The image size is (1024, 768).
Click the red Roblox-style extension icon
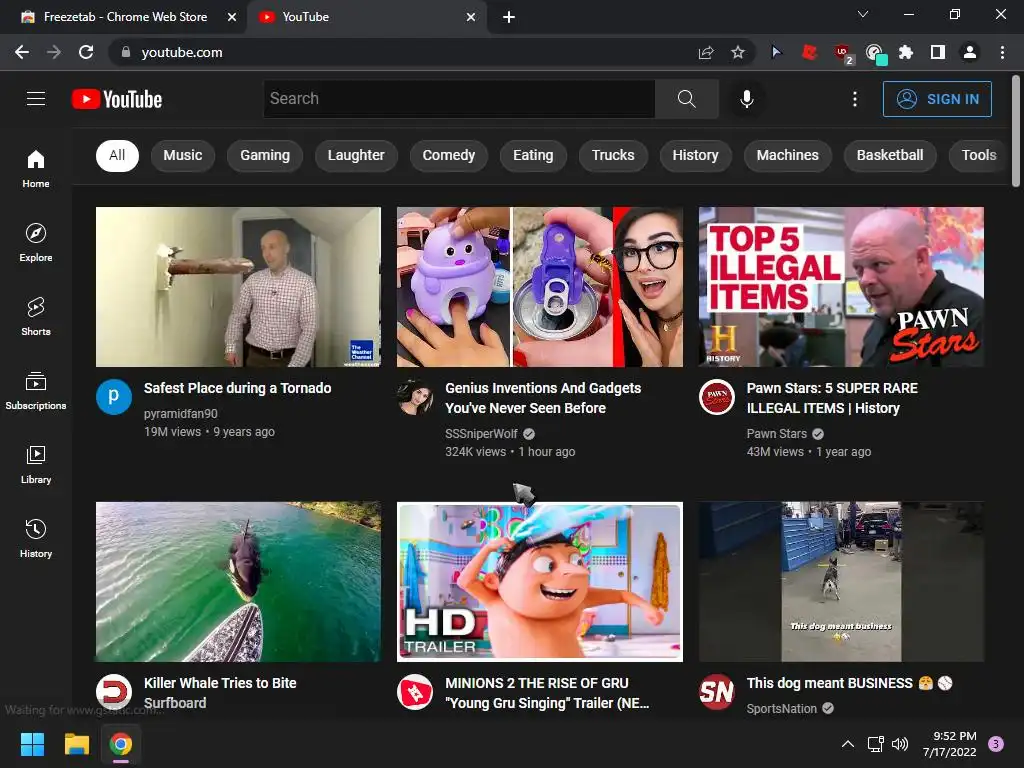(809, 52)
